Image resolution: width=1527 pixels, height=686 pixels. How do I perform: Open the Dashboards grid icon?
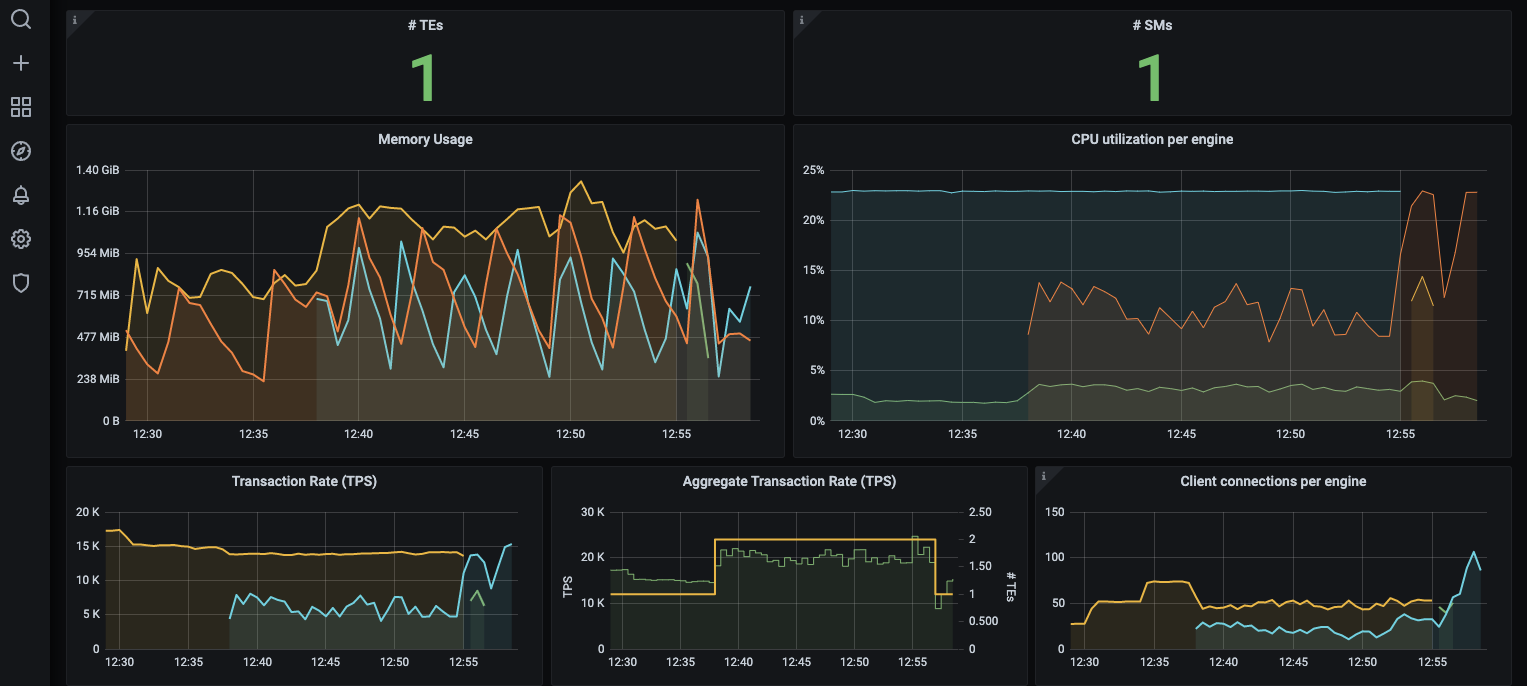(x=21, y=107)
